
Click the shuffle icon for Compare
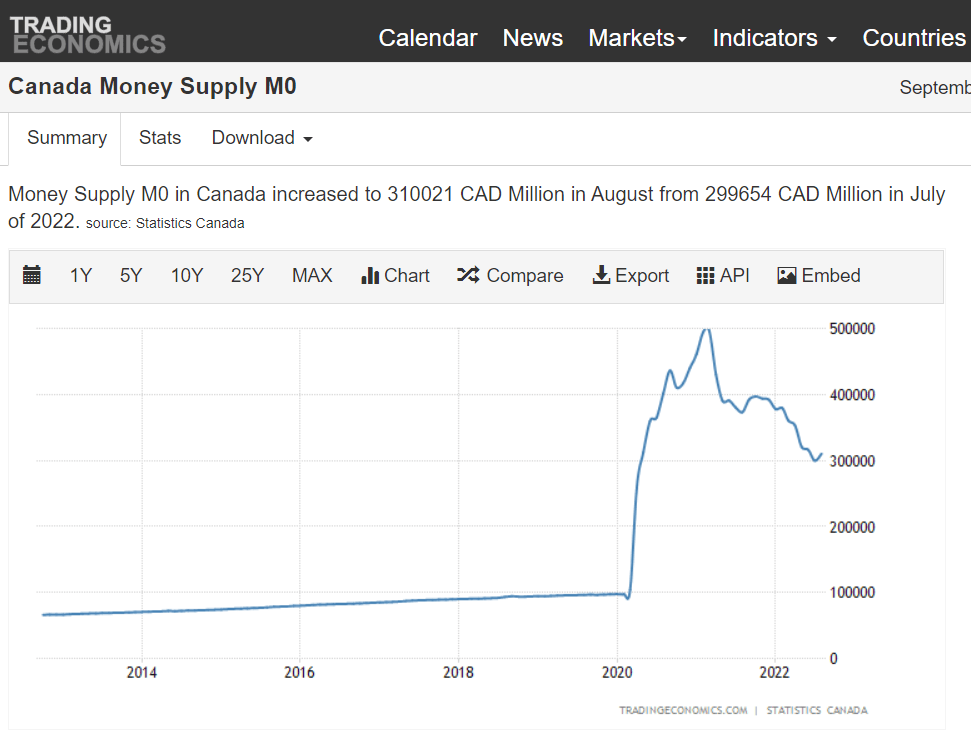[x=468, y=276]
